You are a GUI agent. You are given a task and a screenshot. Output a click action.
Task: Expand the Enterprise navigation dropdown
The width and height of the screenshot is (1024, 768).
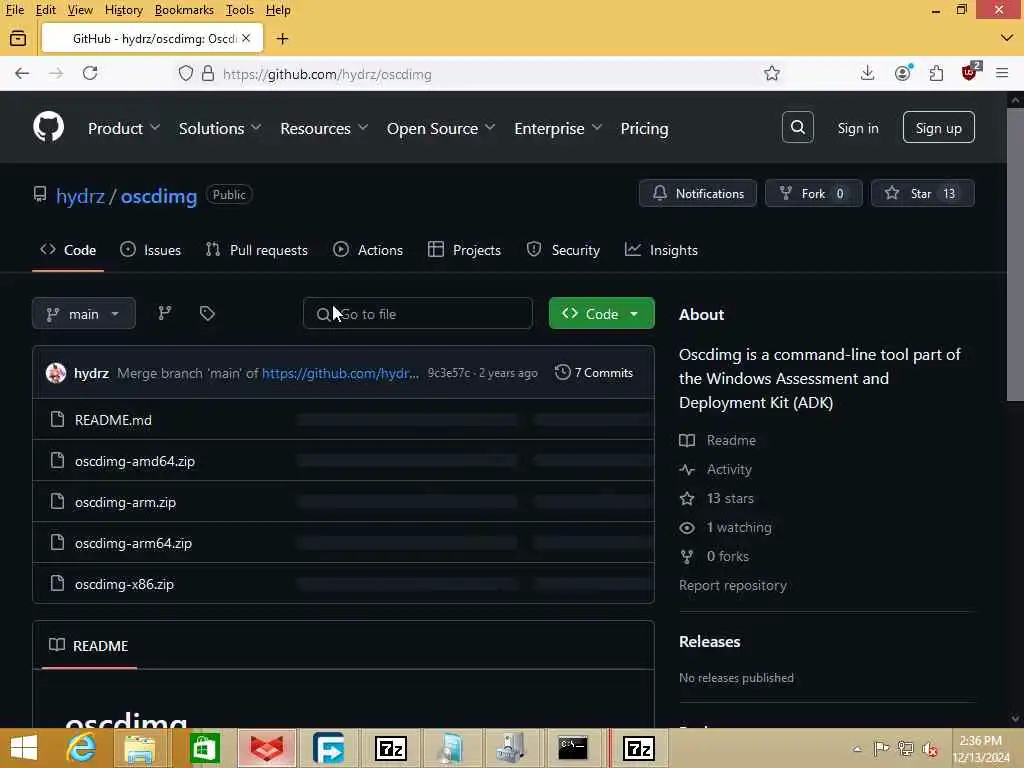click(558, 128)
